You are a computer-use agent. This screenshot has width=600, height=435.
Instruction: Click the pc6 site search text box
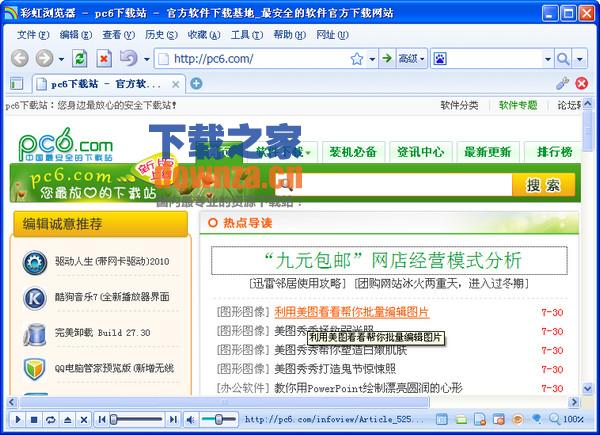[x=393, y=185]
